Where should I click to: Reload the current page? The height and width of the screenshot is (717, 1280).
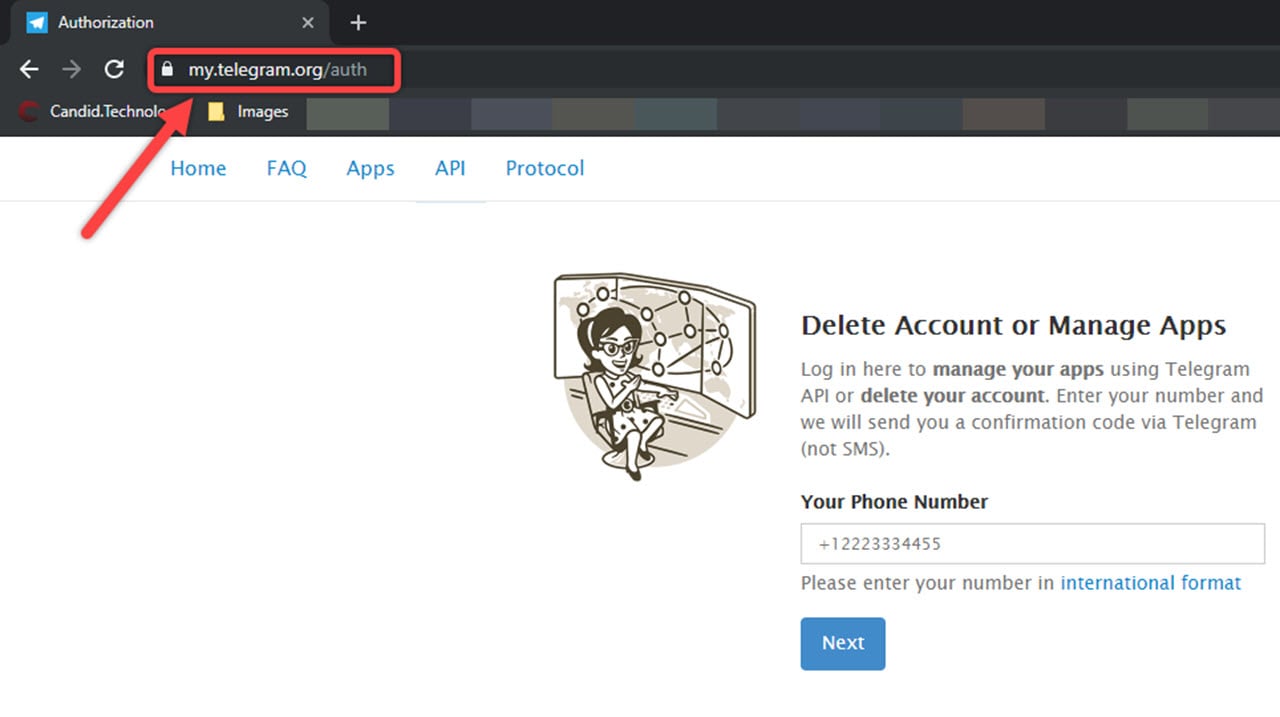pyautogui.click(x=114, y=69)
